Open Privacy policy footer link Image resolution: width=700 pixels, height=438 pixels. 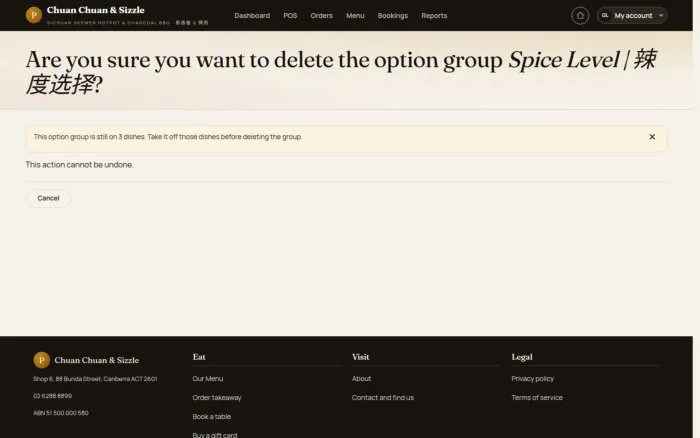click(532, 379)
